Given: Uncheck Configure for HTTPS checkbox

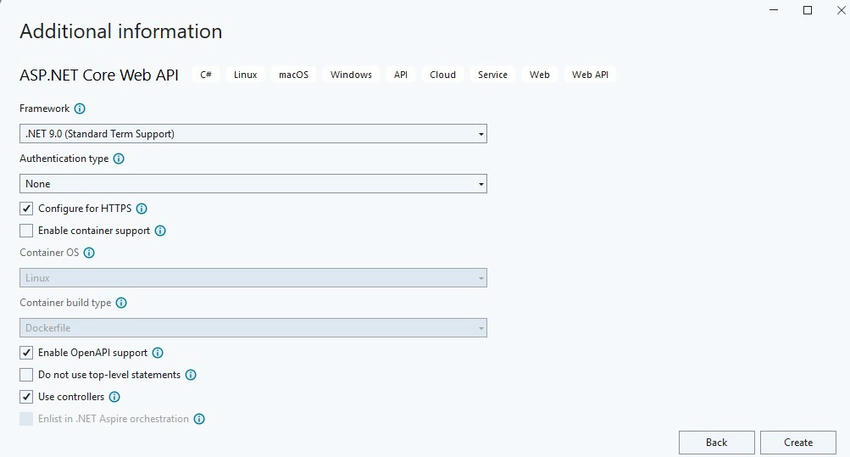Looking at the screenshot, I should pos(26,209).
